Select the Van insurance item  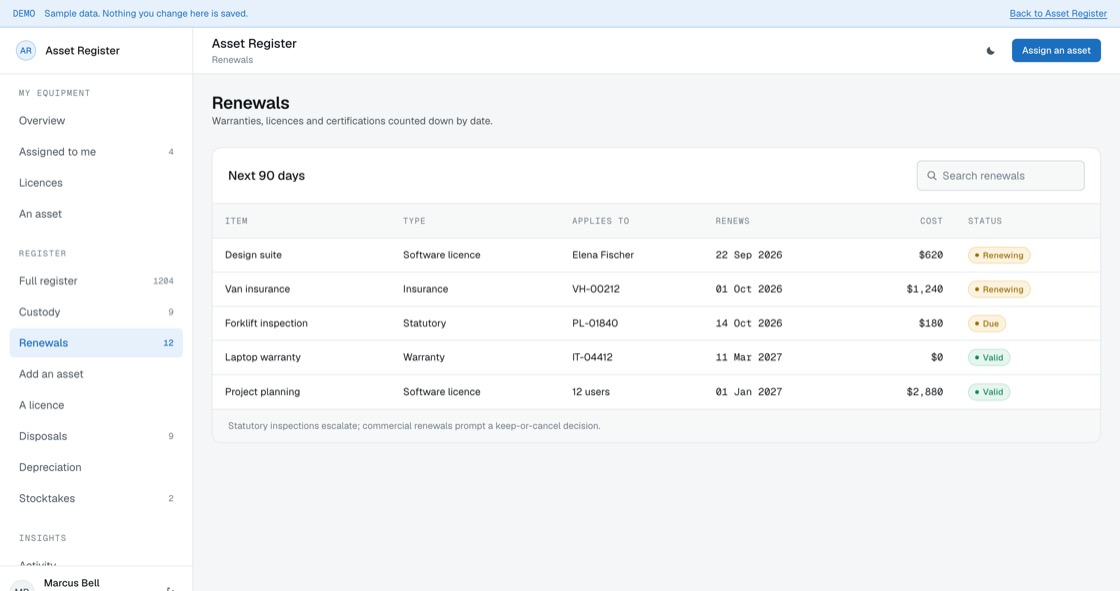tap(257, 289)
